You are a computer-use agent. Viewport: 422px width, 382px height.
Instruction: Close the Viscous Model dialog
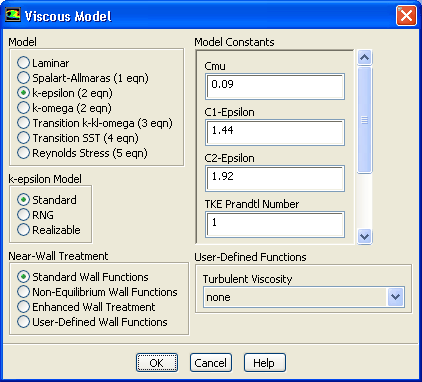click(x=406, y=15)
